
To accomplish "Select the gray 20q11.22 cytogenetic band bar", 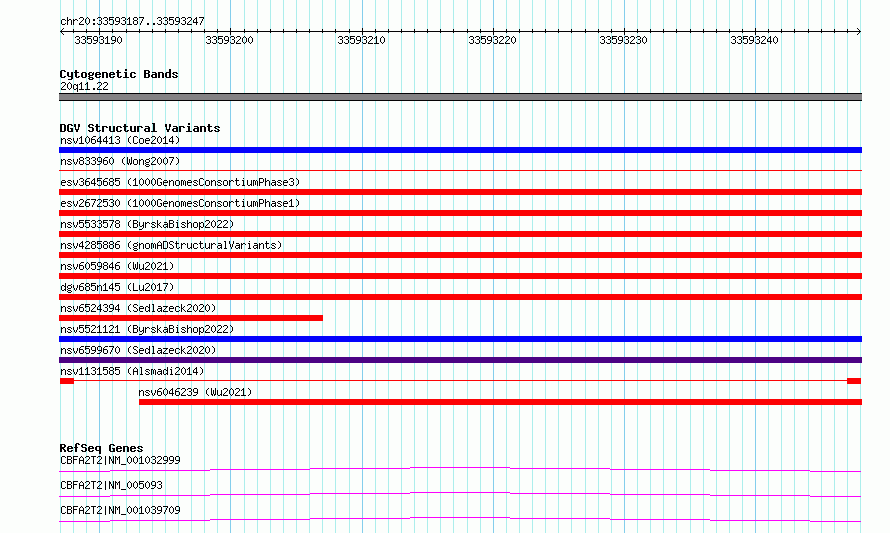I will point(460,97).
